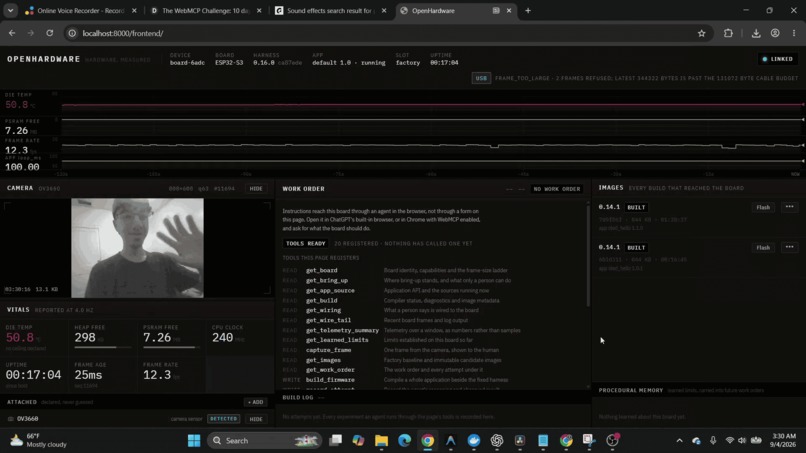
Task: Click the BUILT badge on first image
Action: (x=636, y=207)
